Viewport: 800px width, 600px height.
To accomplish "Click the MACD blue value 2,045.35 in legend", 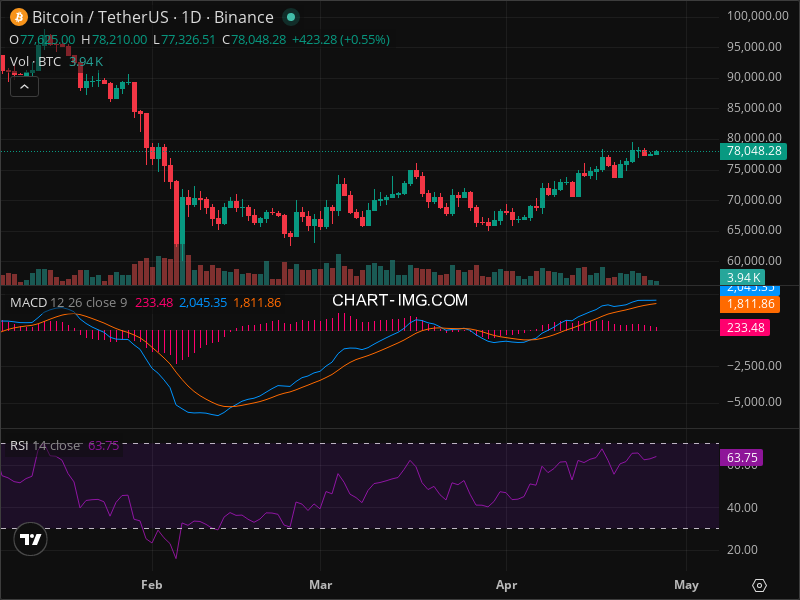I will coord(203,303).
